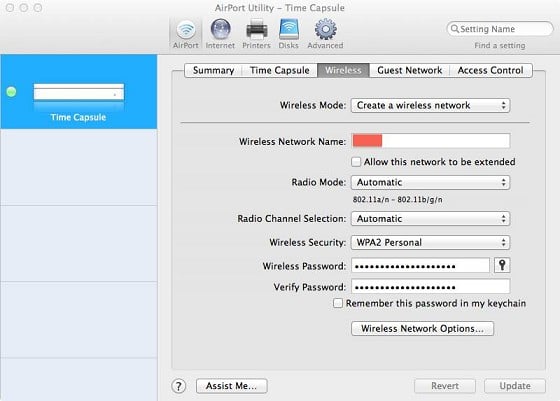This screenshot has width=560, height=401.
Task: Click the green status indicator light
Action: 11,92
